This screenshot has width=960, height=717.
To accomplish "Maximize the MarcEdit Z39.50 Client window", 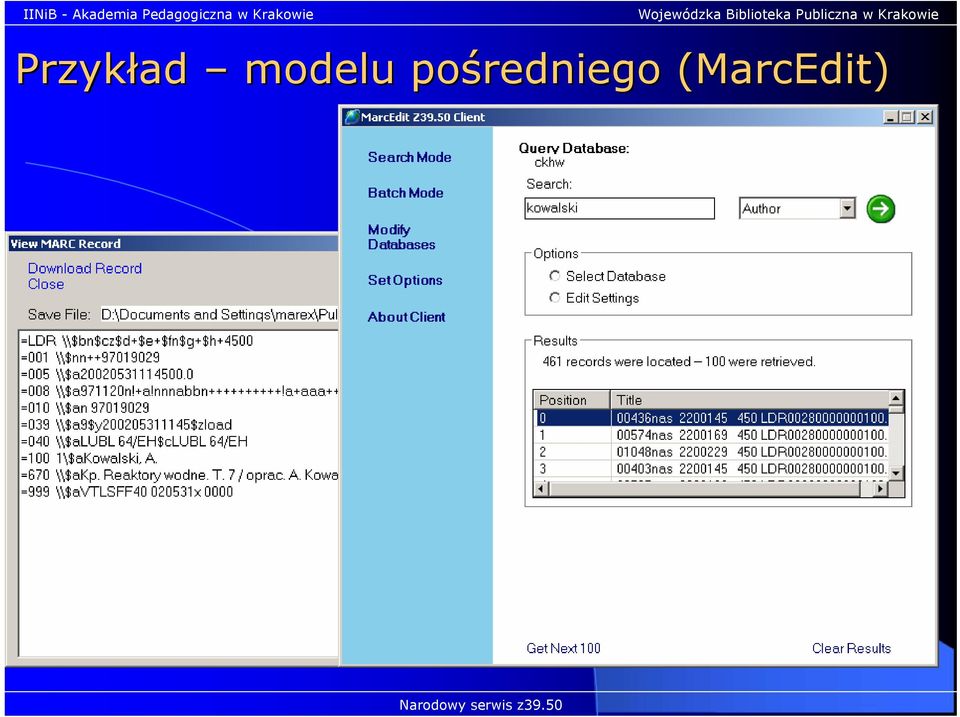I will [x=907, y=117].
